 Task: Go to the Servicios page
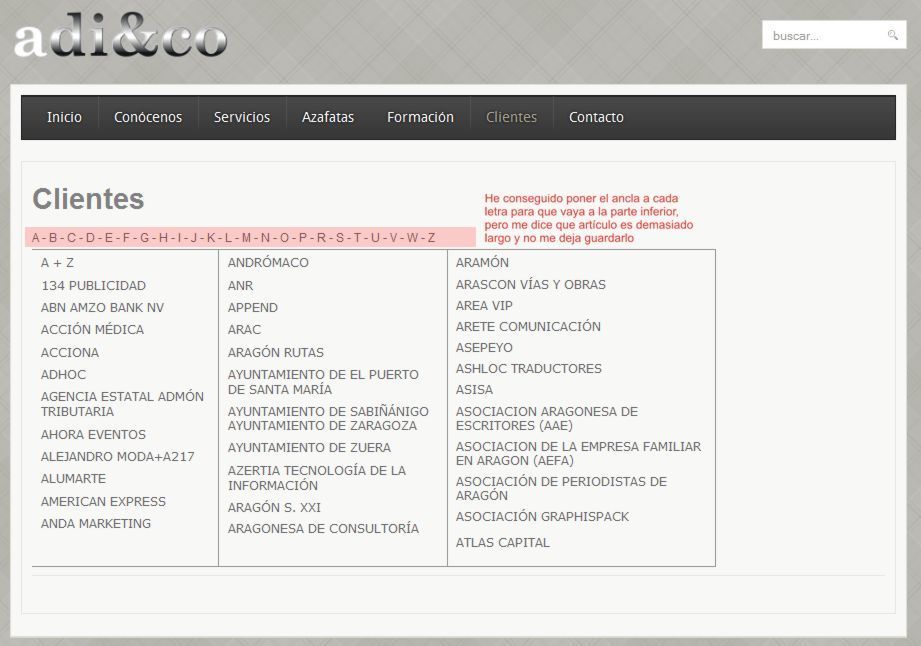[x=242, y=117]
